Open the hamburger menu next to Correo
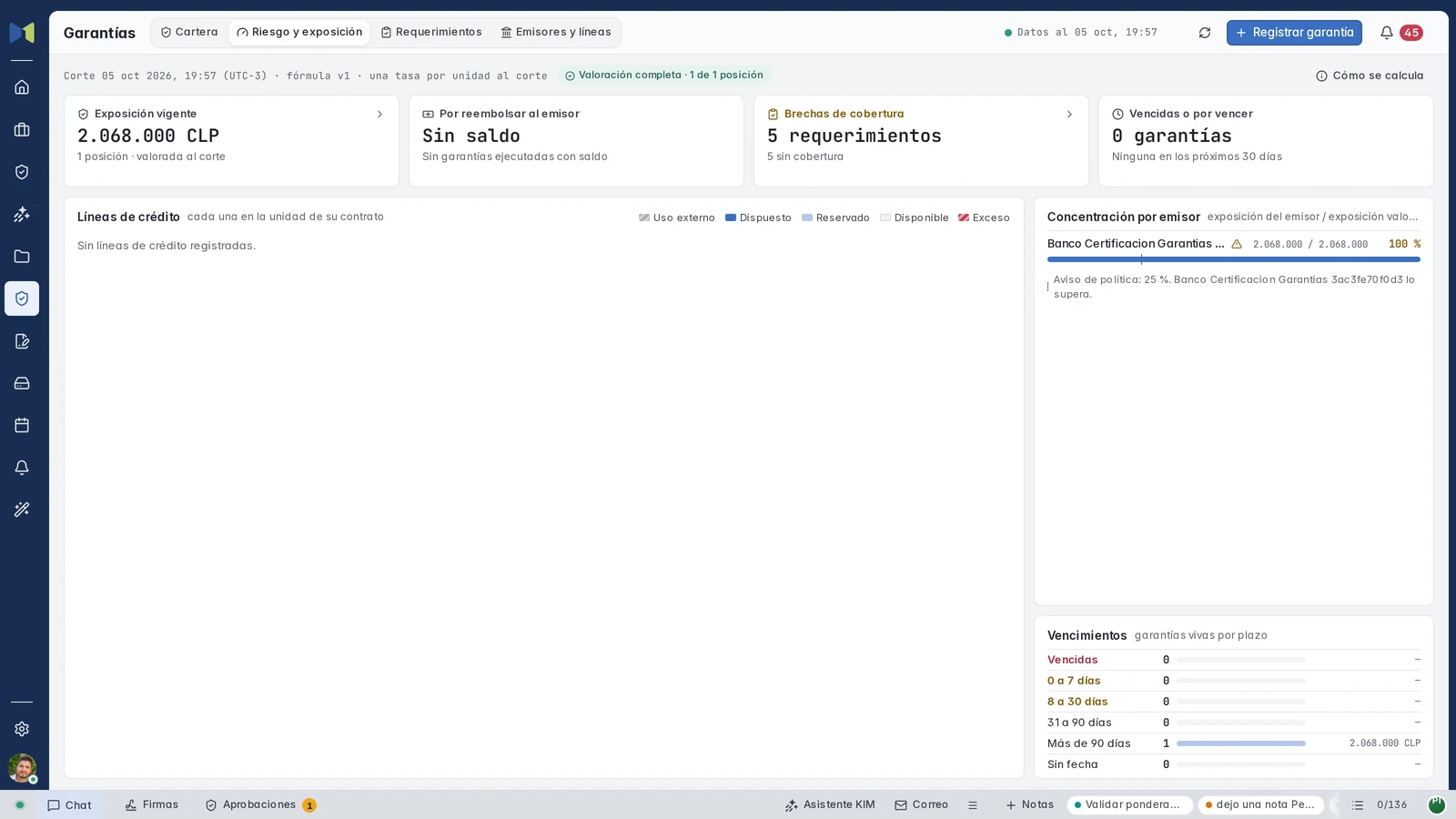The height and width of the screenshot is (819, 1456). point(973,805)
